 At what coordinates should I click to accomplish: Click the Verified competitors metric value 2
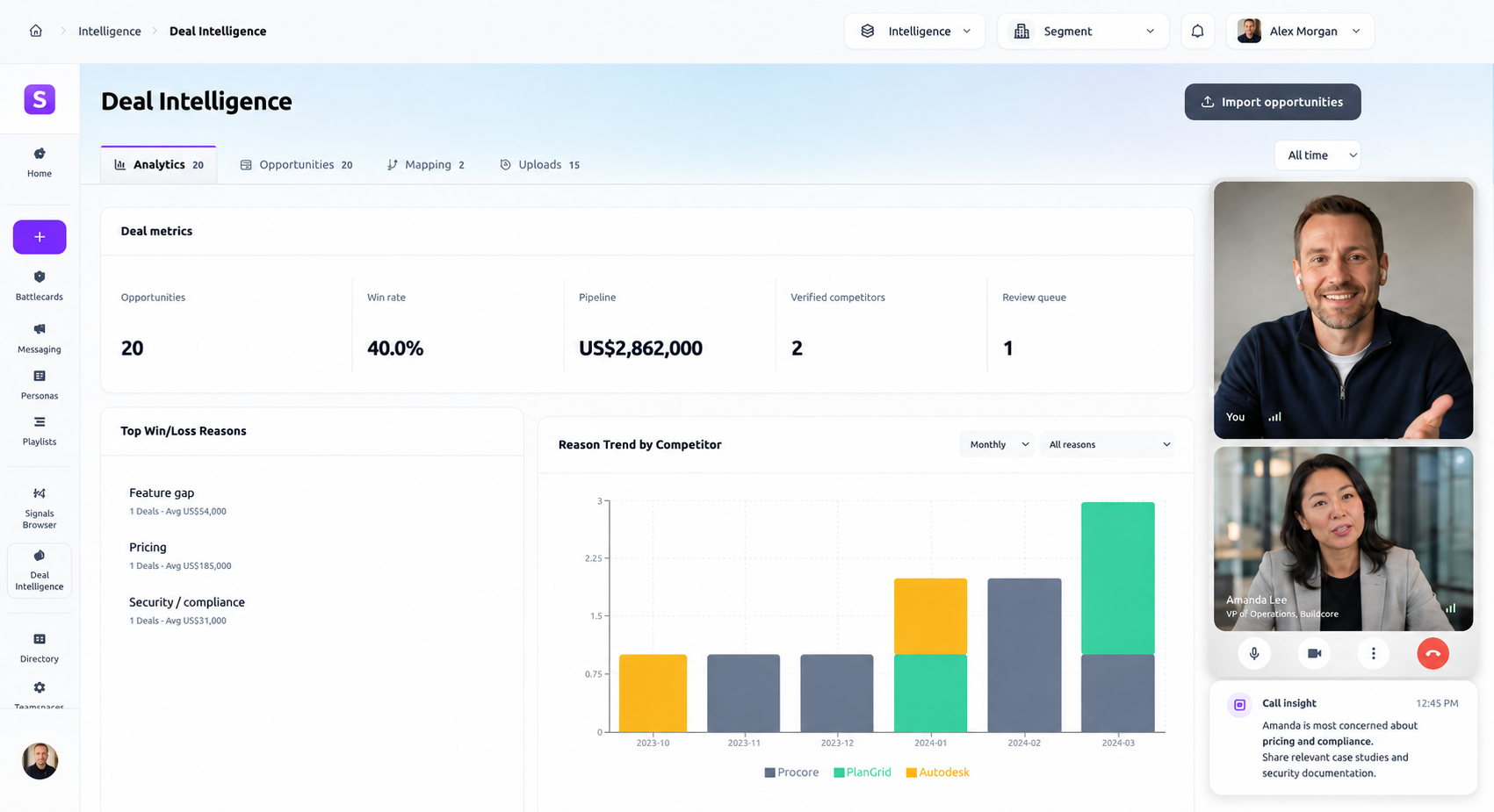point(797,349)
